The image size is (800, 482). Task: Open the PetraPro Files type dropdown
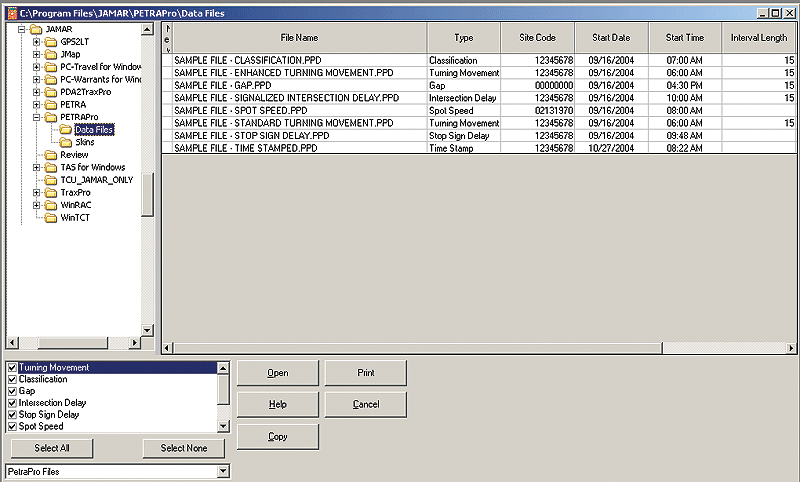[223, 472]
